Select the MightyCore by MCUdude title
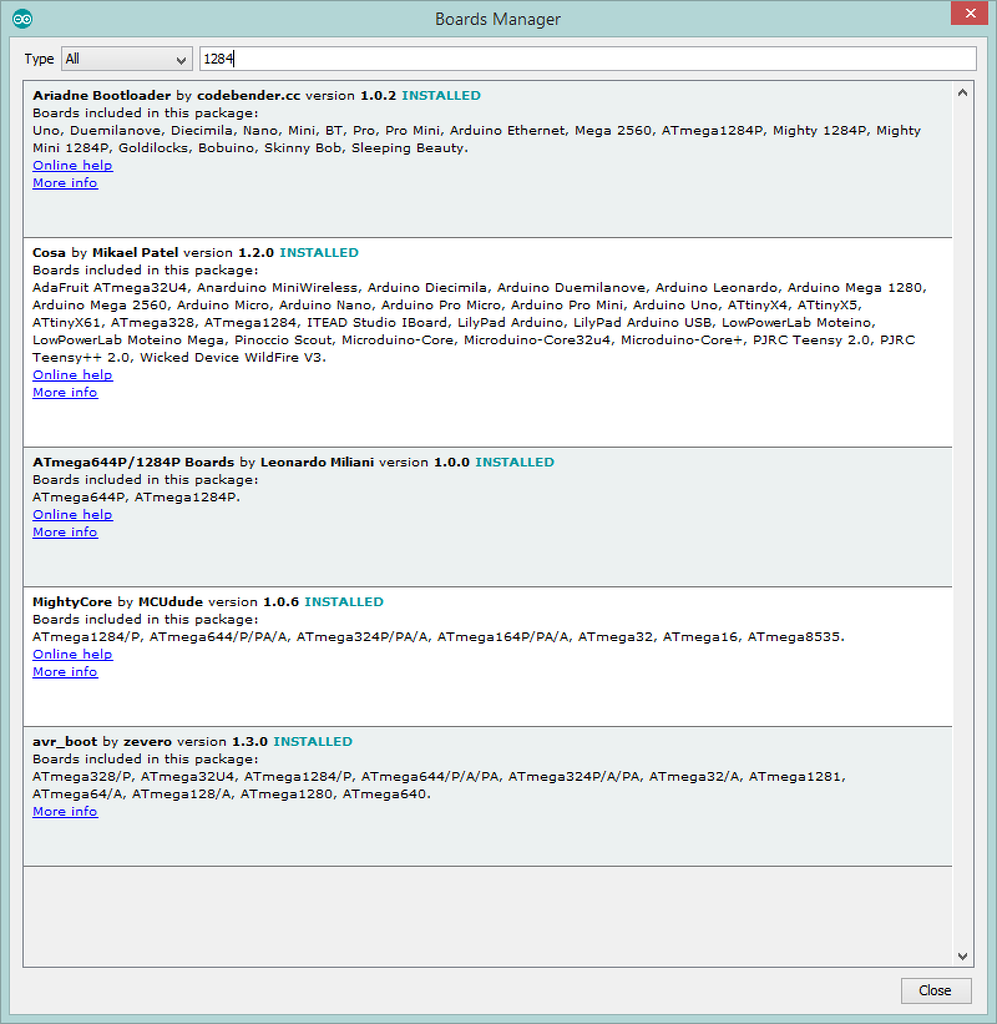997x1024 pixels. [x=118, y=602]
